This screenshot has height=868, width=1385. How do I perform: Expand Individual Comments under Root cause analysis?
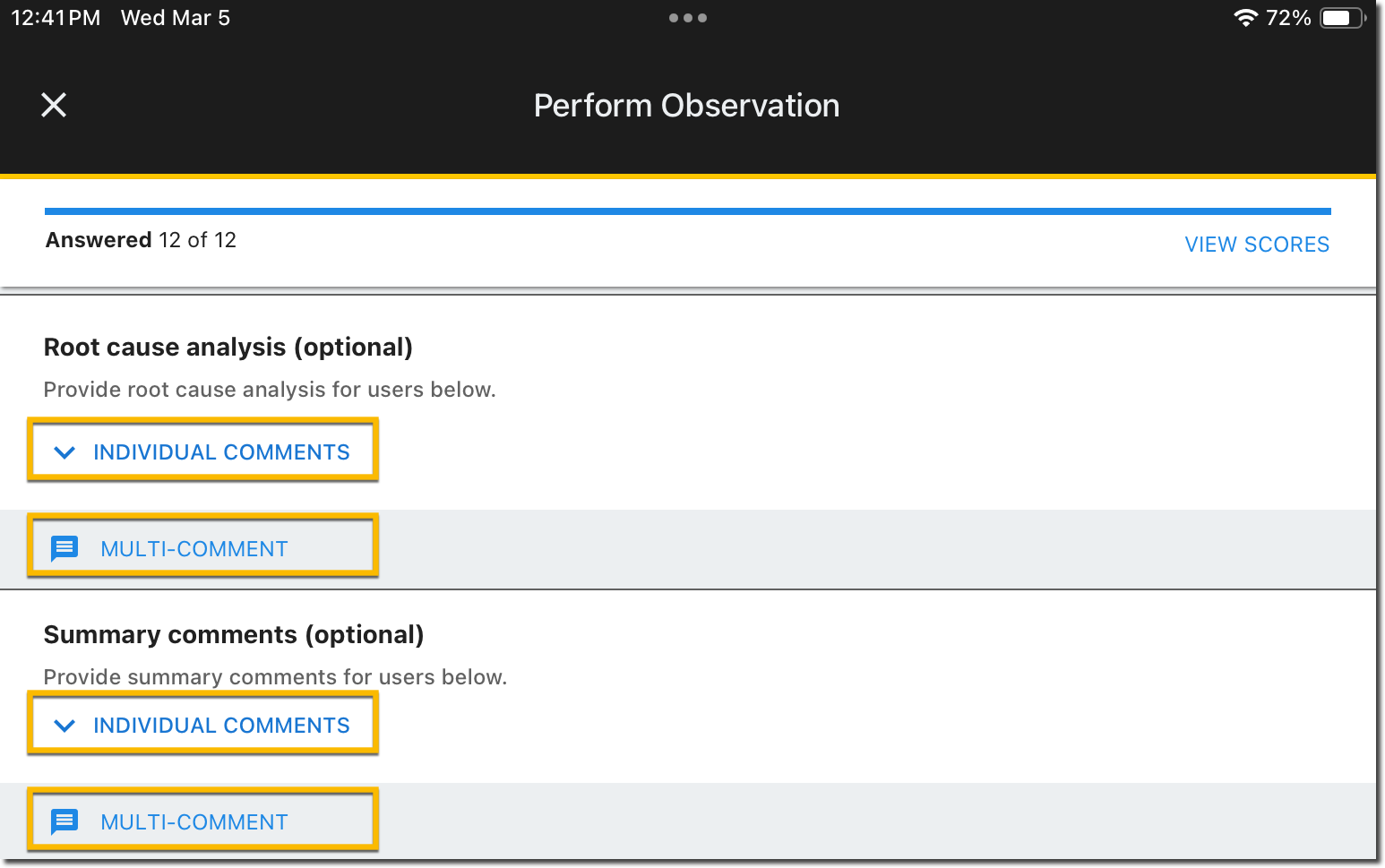coord(220,452)
